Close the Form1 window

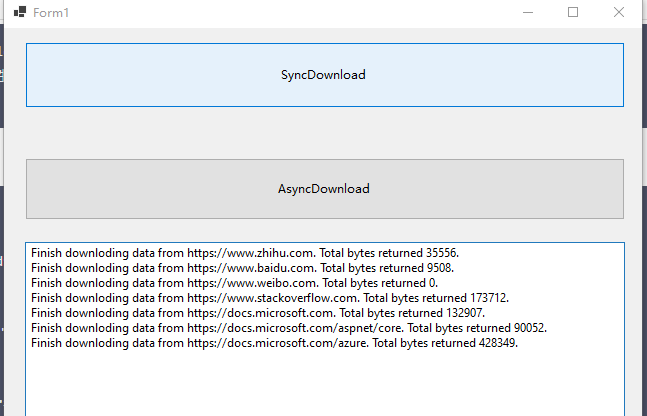coord(619,12)
